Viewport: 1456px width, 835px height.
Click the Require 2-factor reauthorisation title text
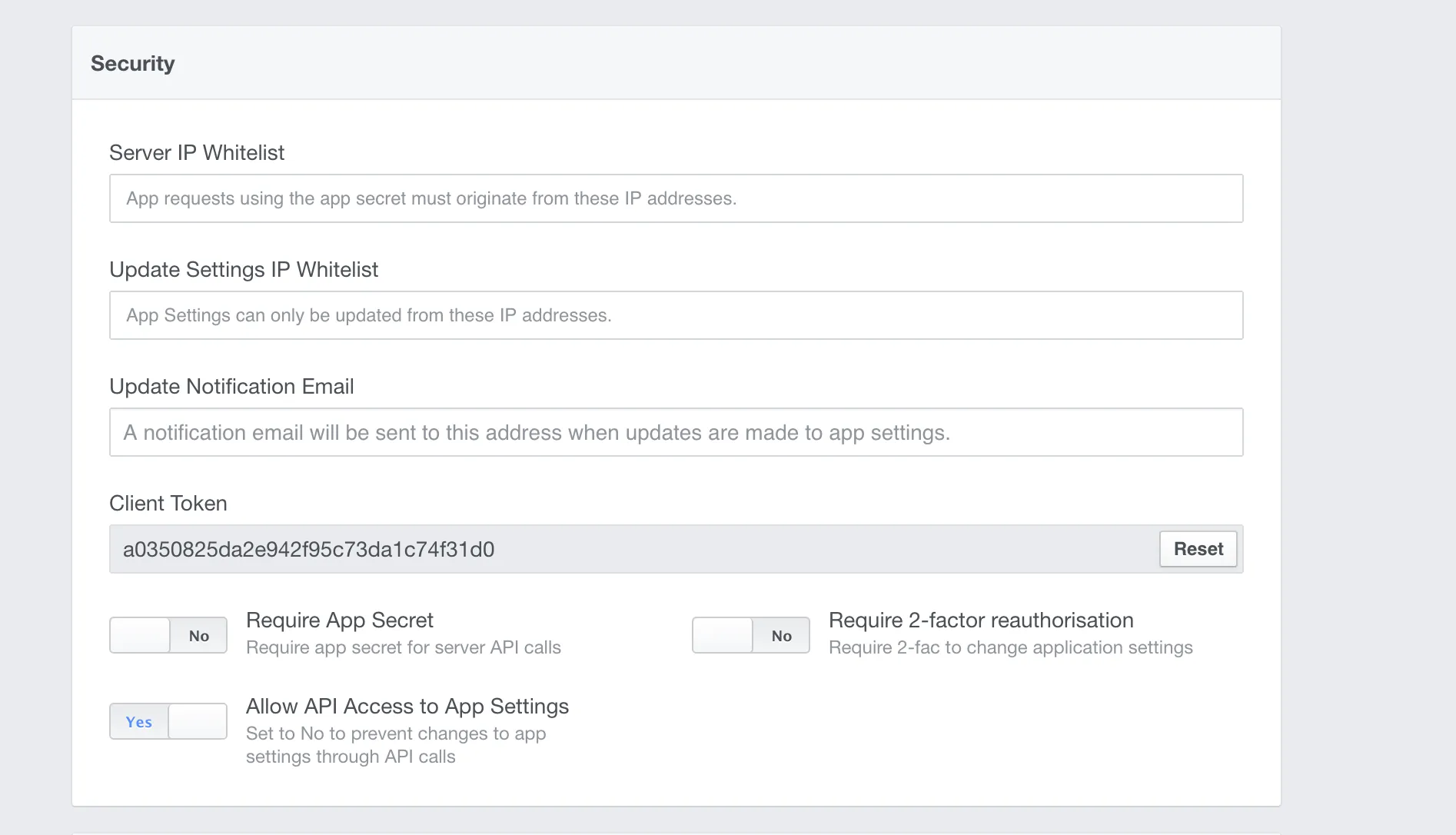coord(981,620)
